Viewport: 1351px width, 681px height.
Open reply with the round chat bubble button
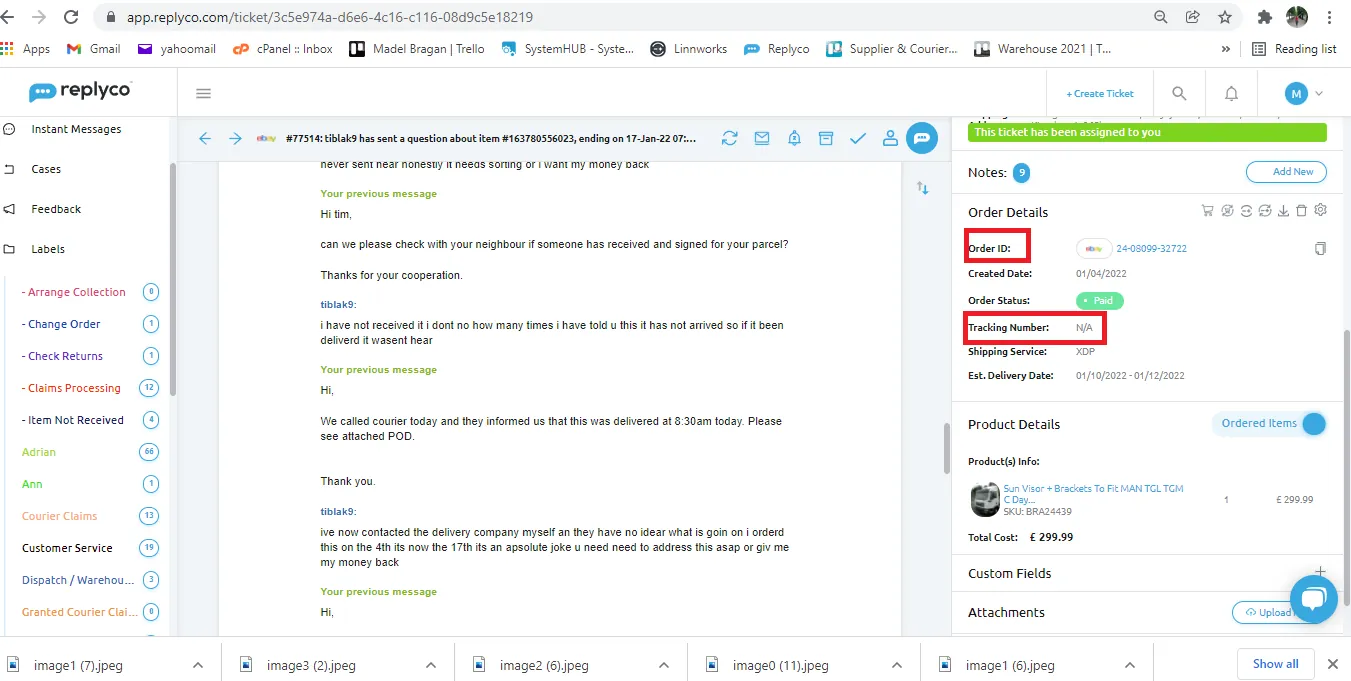tap(922, 138)
